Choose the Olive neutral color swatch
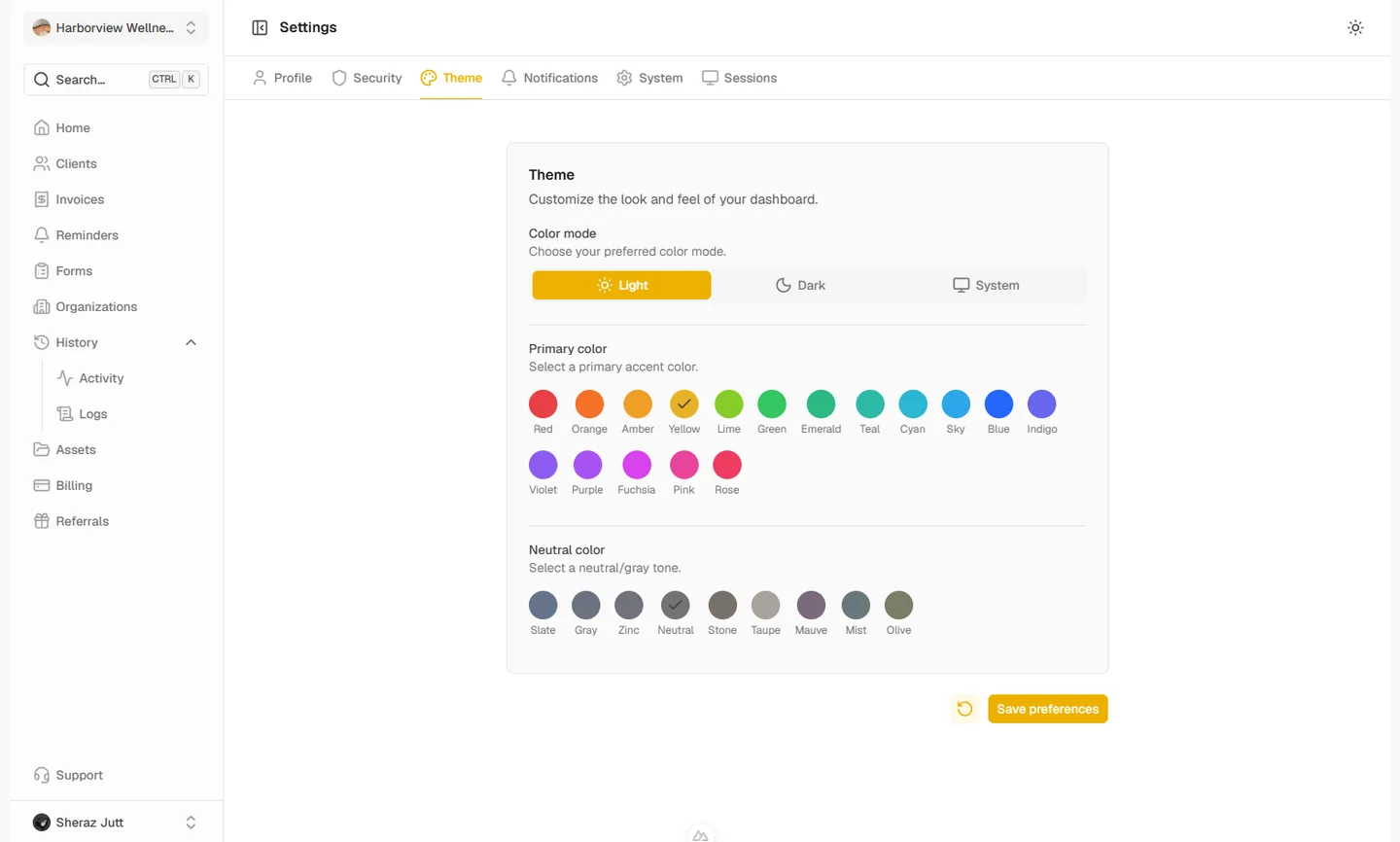This screenshot has width=1400, height=842. [898, 605]
